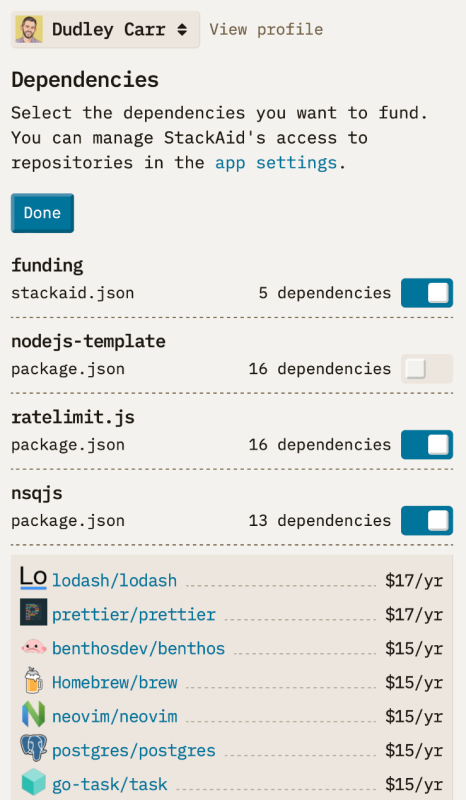The width and height of the screenshot is (466, 800).
Task: Click Dudley Carr's avatar photo
Action: [x=29, y=29]
